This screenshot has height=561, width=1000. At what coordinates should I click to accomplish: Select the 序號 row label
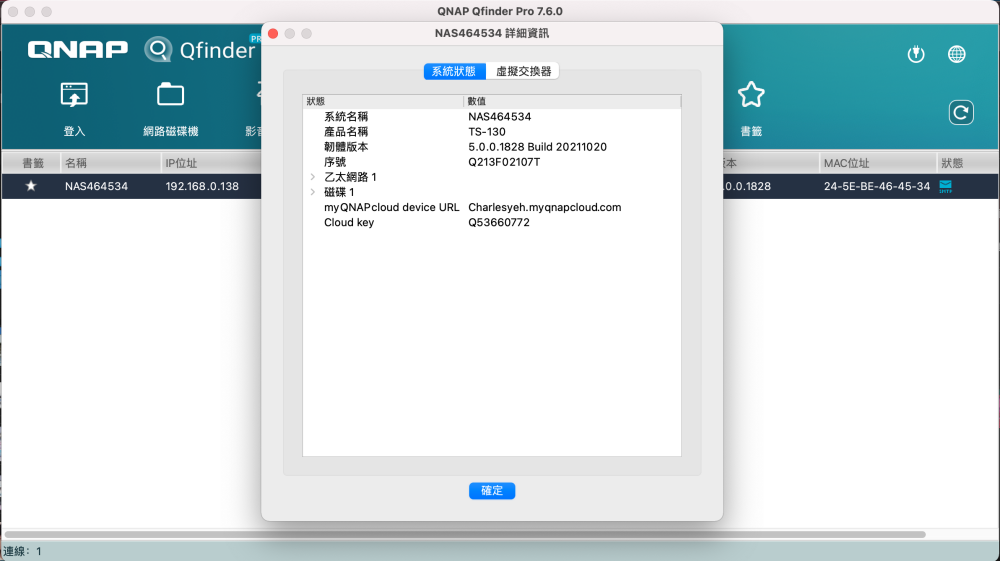[x=335, y=162]
